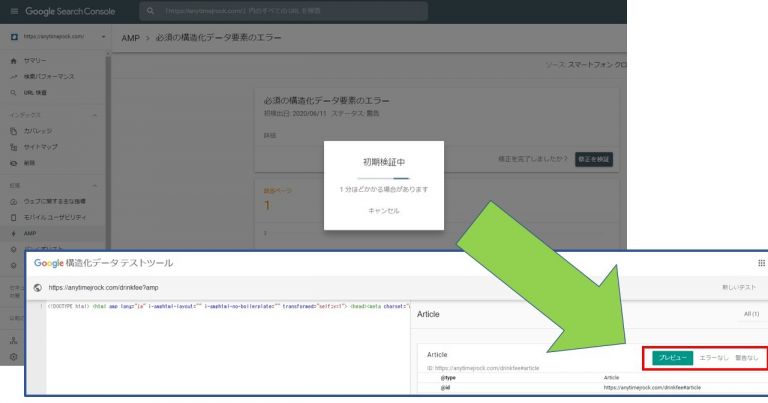Open サマリー in the sidebar
768x403 pixels.
pyautogui.click(x=35, y=61)
